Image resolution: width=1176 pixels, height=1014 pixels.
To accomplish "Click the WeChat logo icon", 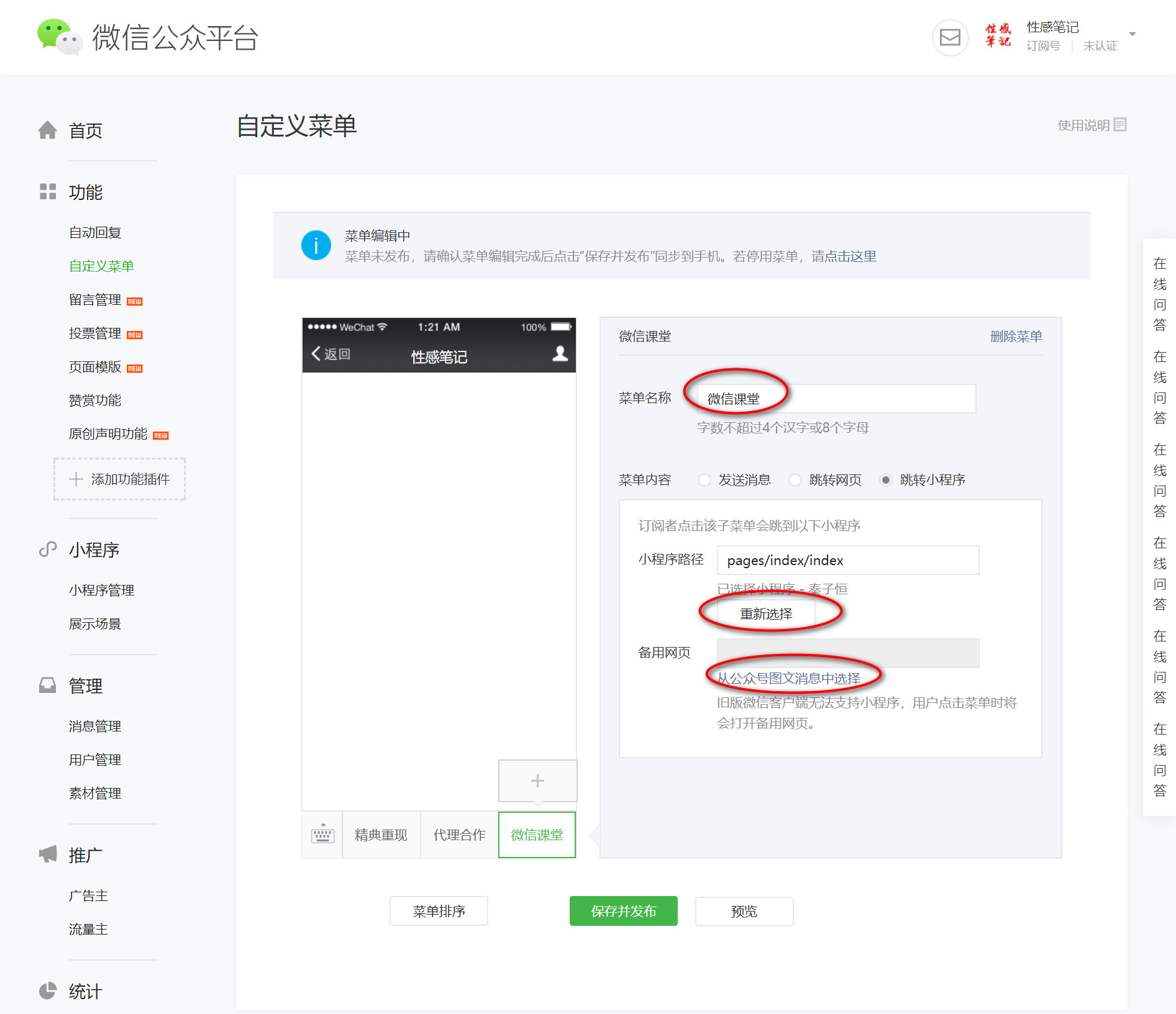I will 60,37.
